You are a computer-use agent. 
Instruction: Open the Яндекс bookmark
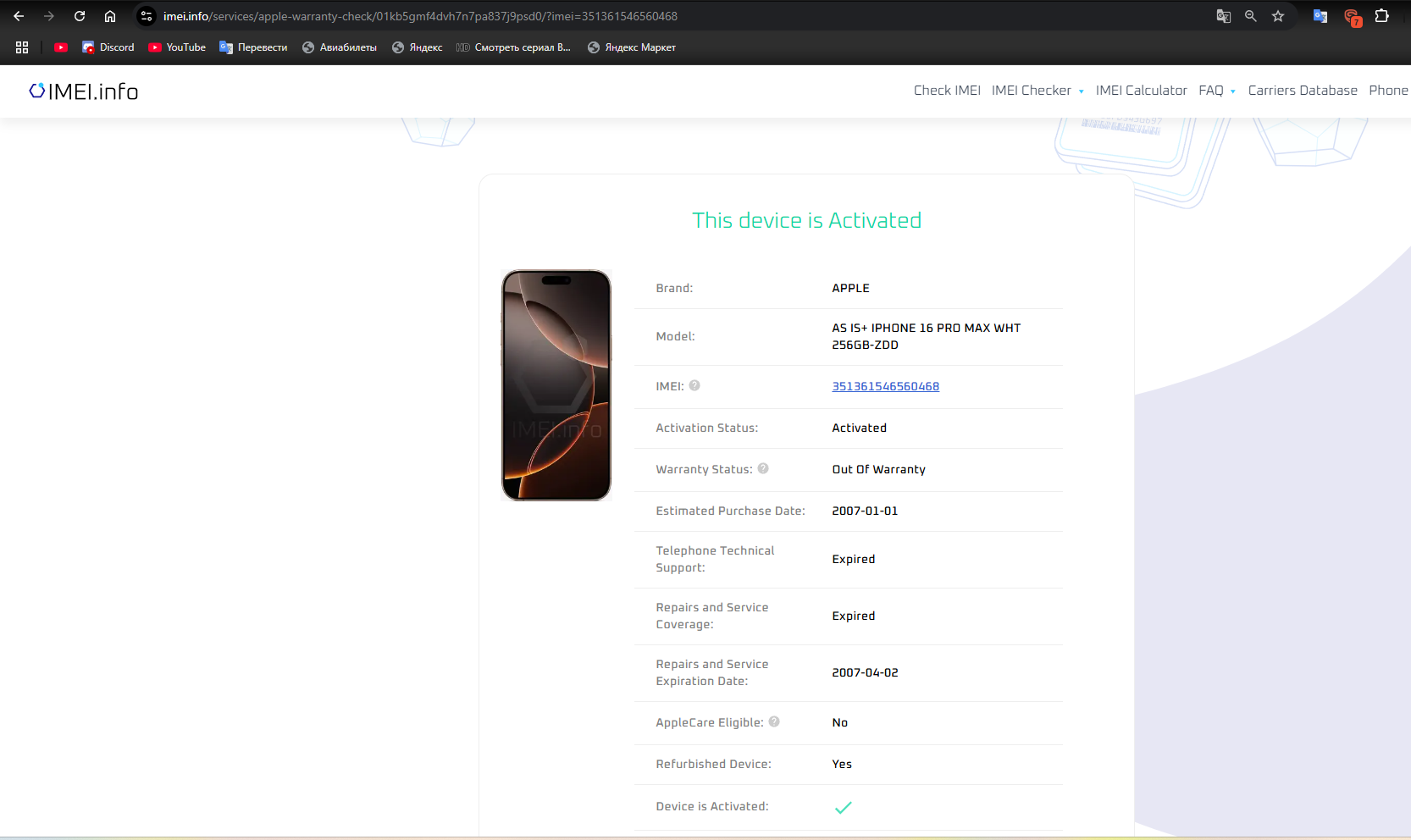pos(417,47)
